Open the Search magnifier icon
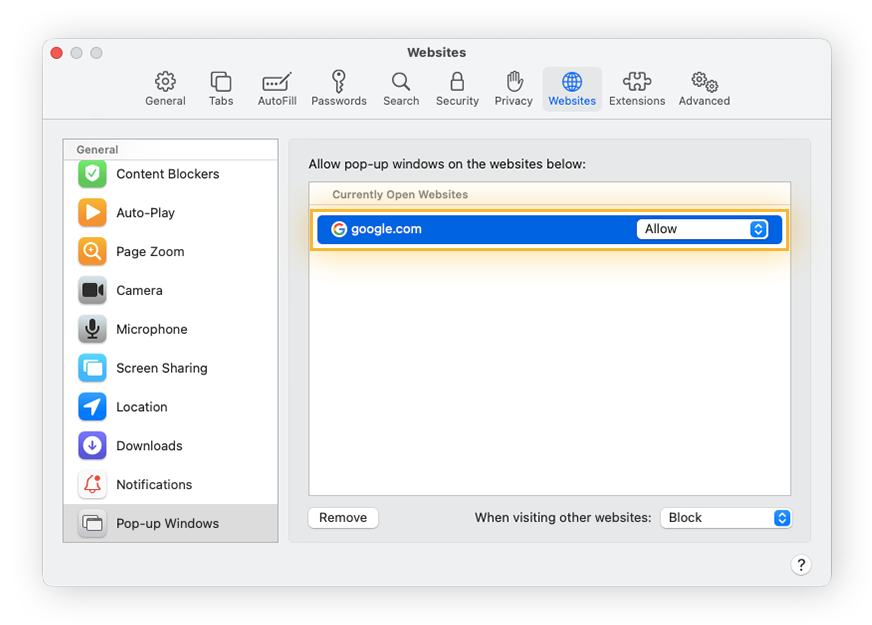 (401, 82)
